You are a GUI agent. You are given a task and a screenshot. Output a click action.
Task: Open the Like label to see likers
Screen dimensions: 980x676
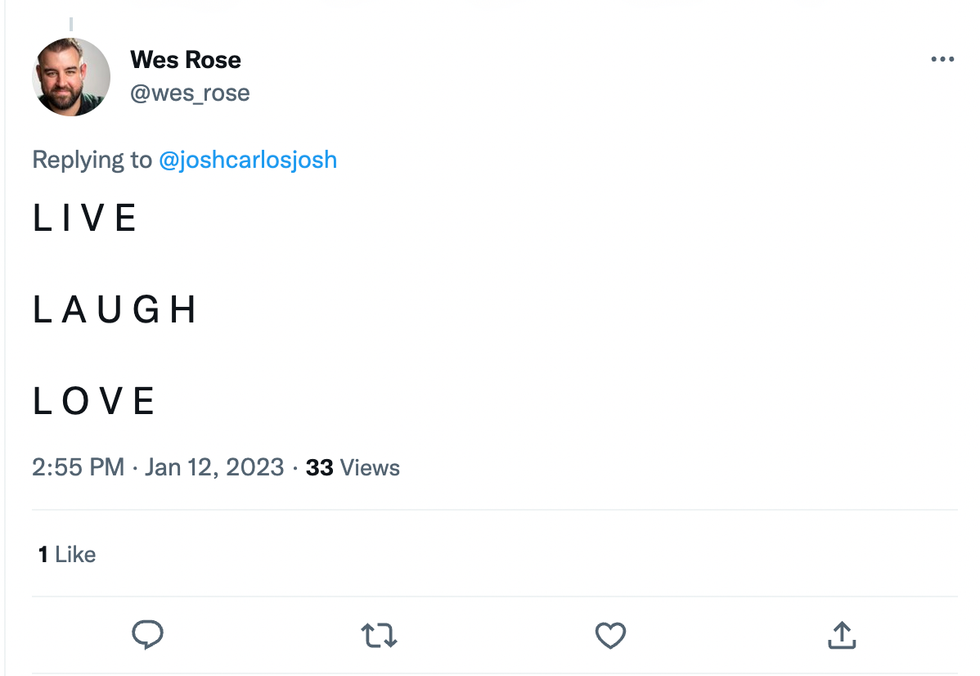click(x=75, y=554)
